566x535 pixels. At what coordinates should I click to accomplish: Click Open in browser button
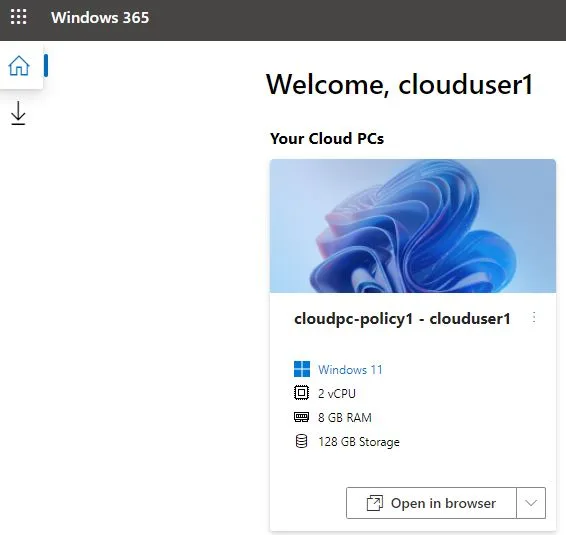pyautogui.click(x=431, y=503)
